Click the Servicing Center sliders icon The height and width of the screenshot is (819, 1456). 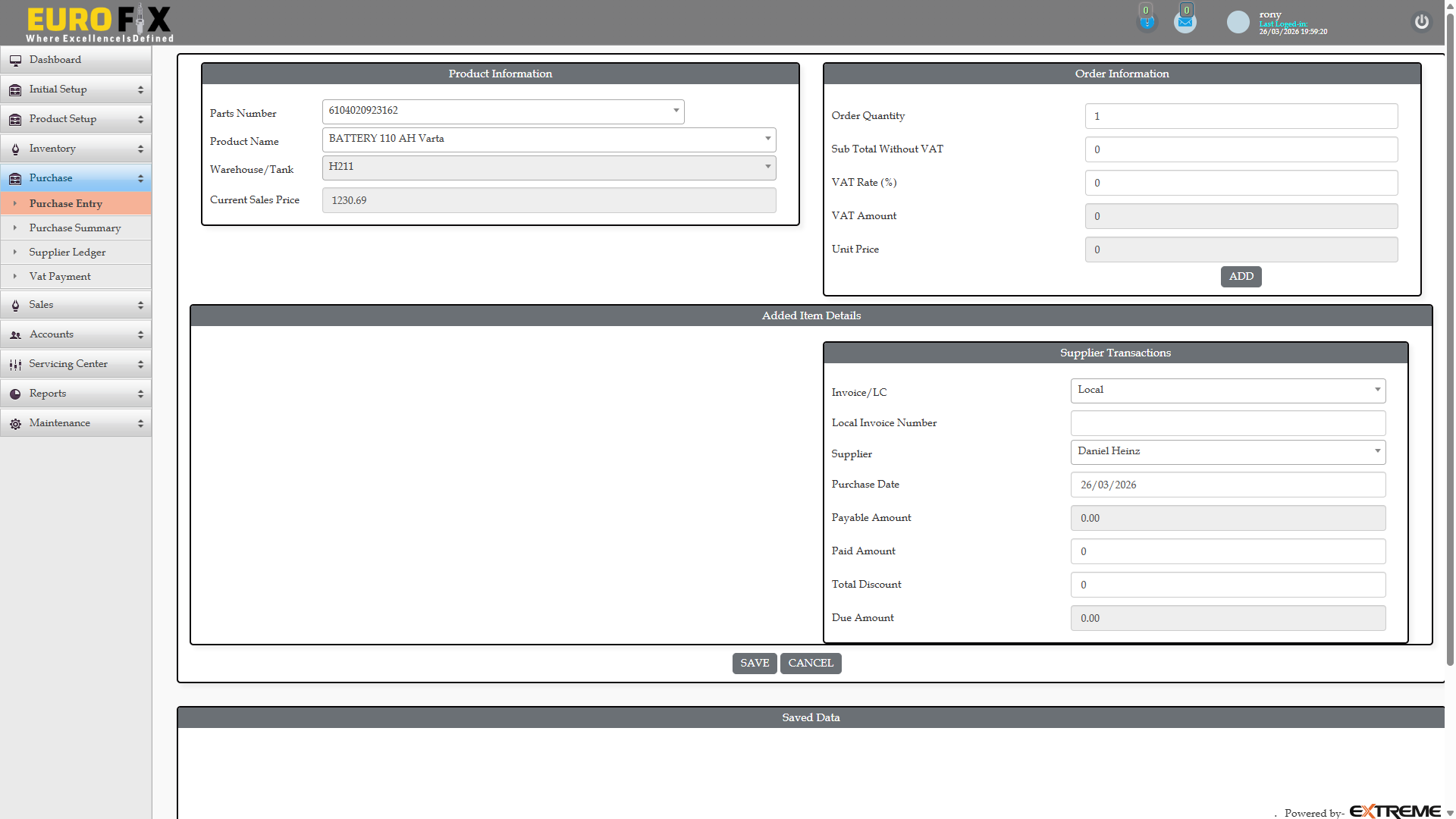(x=15, y=363)
